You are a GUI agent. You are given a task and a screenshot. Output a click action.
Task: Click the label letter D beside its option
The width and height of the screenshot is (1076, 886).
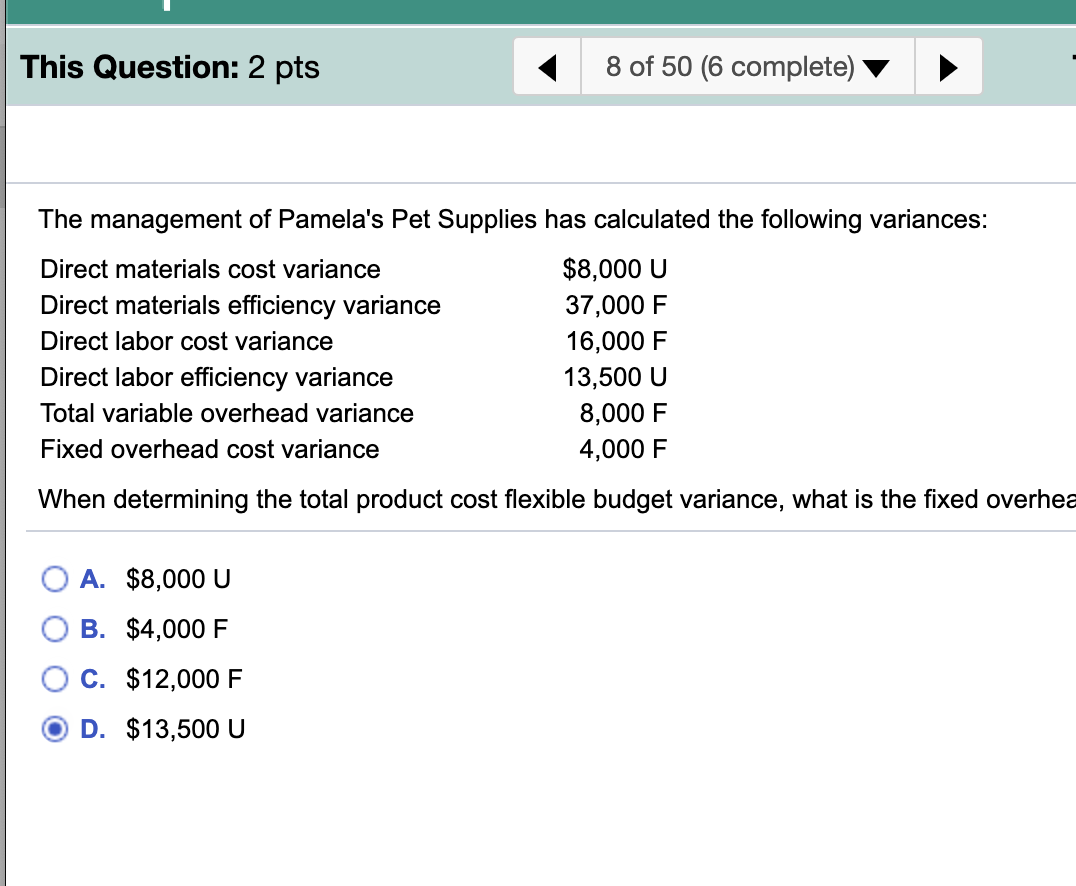94,729
